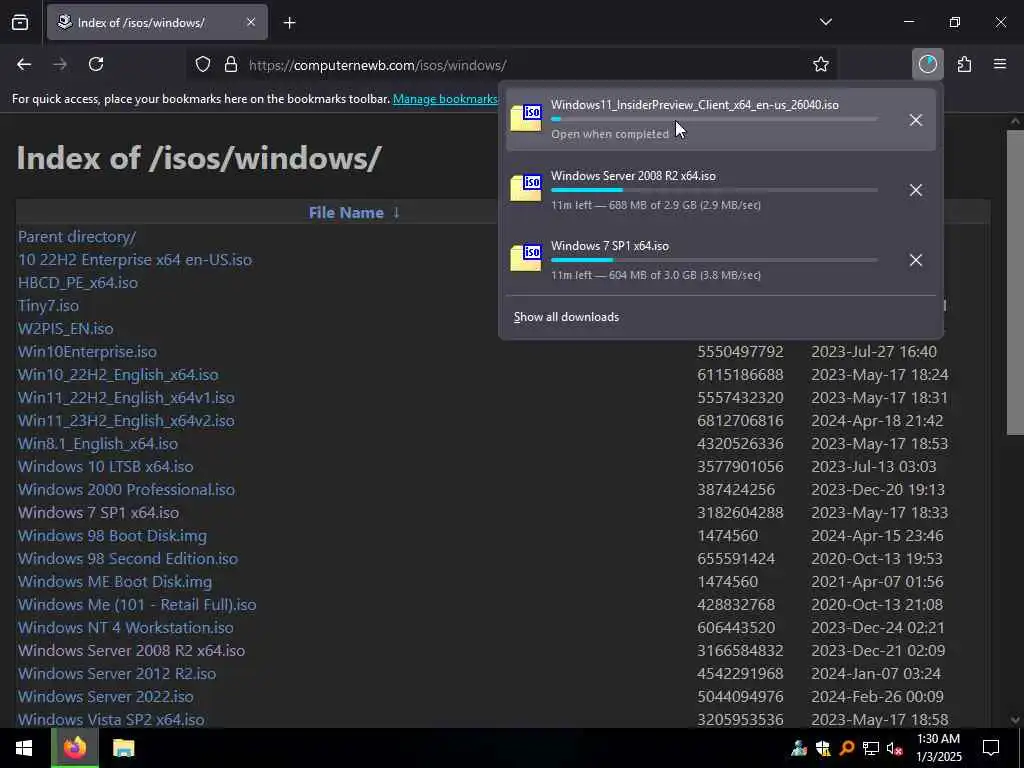
Task: Open the notification center icon
Action: (991, 748)
